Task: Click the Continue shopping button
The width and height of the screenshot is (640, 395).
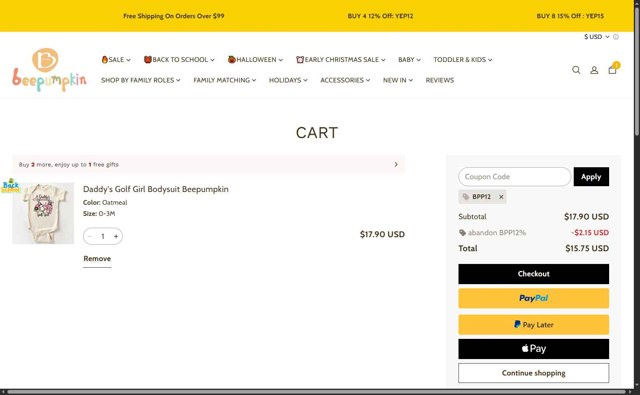Action: click(x=533, y=373)
